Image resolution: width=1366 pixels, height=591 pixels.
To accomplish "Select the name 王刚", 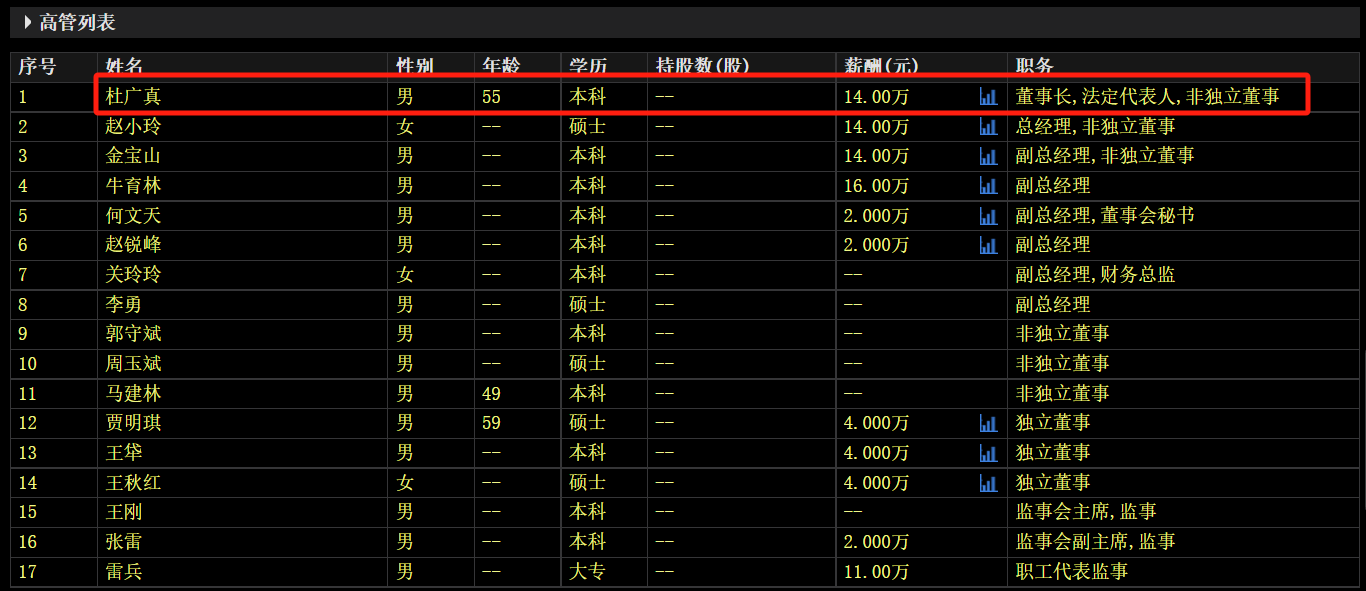I will tap(124, 512).
